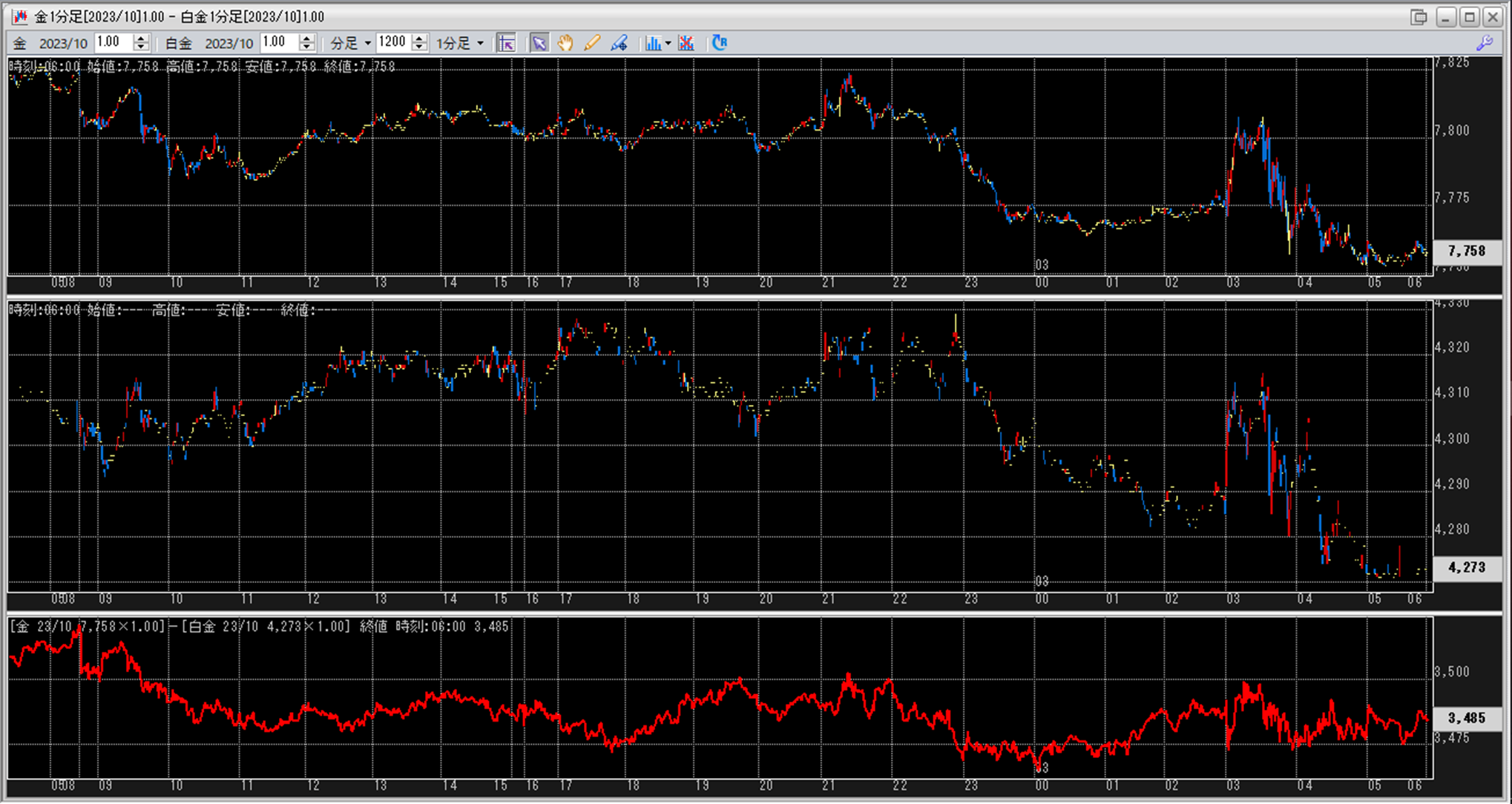Open the 1分足 interval dropdown

click(480, 43)
